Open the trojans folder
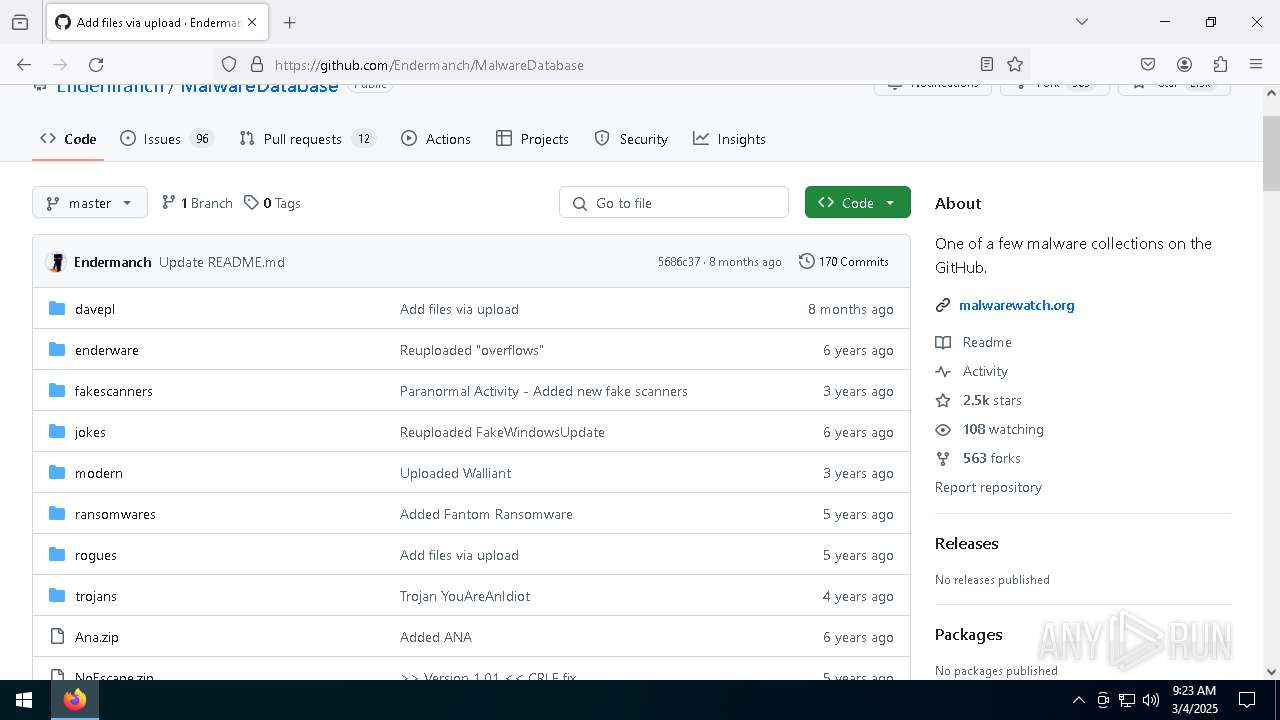Viewport: 1280px width, 720px height. (96, 596)
